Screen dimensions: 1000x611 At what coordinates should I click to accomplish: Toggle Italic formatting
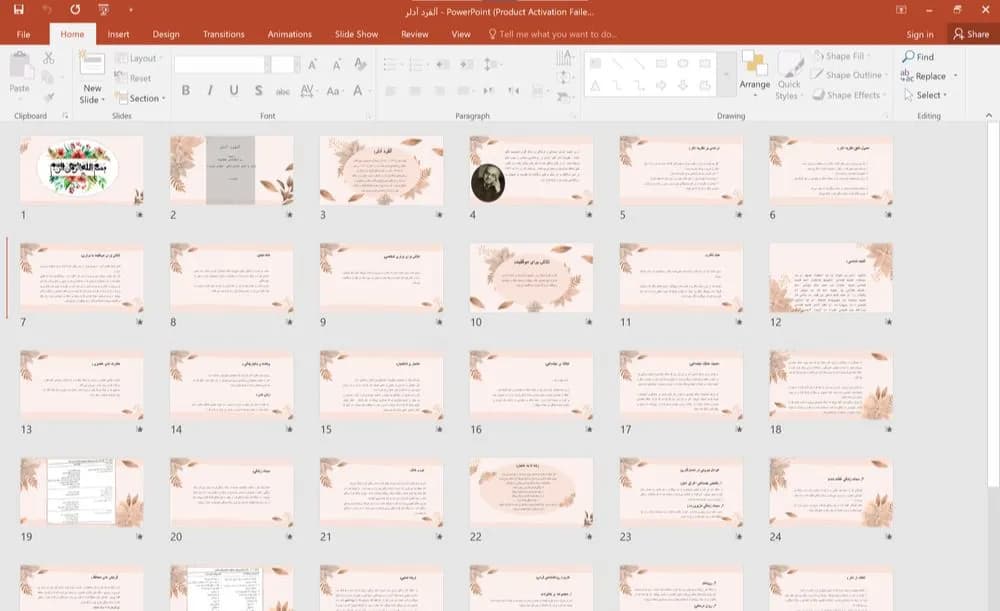pos(210,91)
